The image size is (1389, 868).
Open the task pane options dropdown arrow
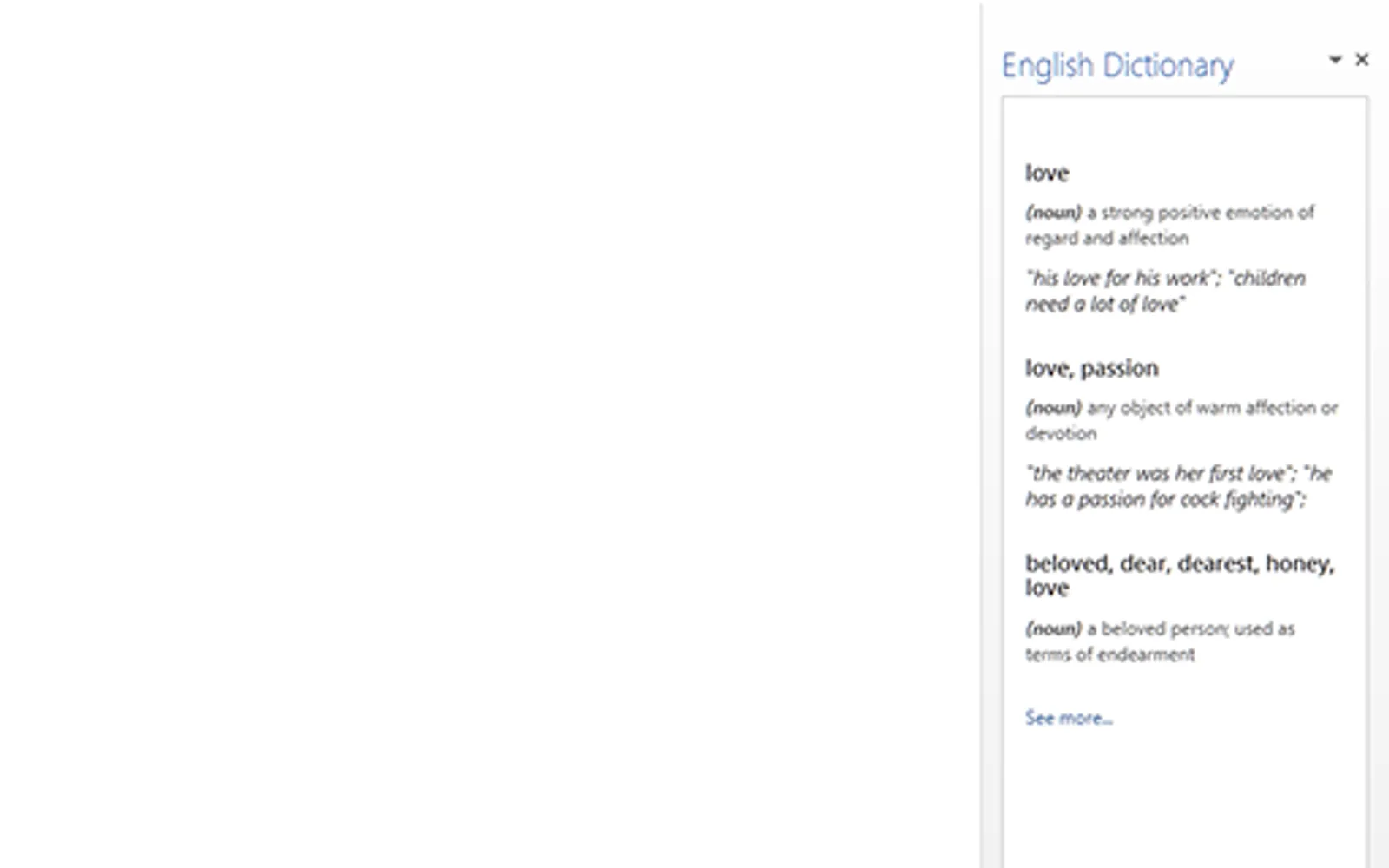tap(1335, 59)
